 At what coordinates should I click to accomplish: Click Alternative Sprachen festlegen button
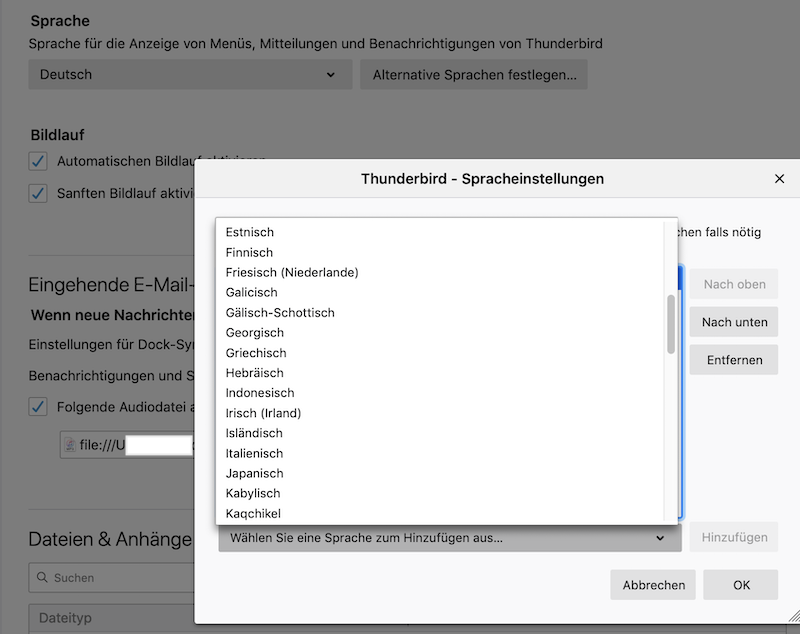click(474, 74)
